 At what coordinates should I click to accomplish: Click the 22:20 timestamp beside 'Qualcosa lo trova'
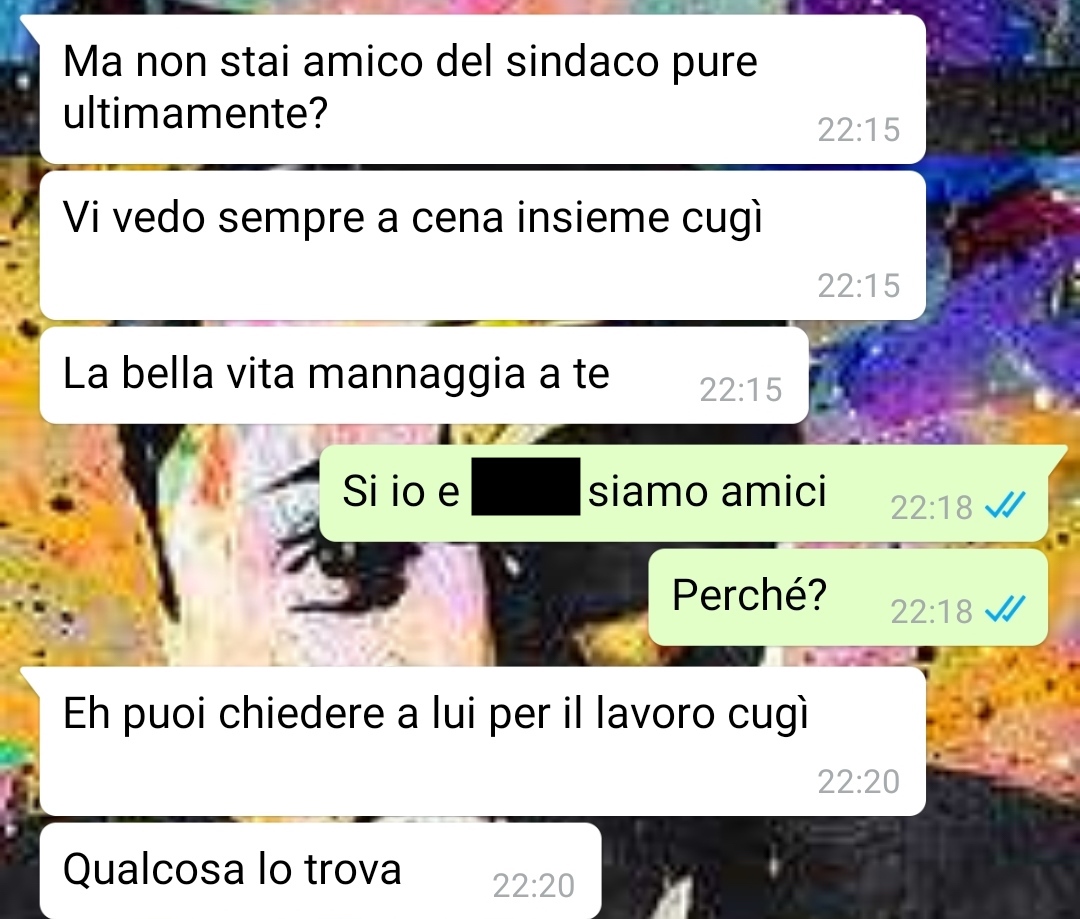(534, 886)
